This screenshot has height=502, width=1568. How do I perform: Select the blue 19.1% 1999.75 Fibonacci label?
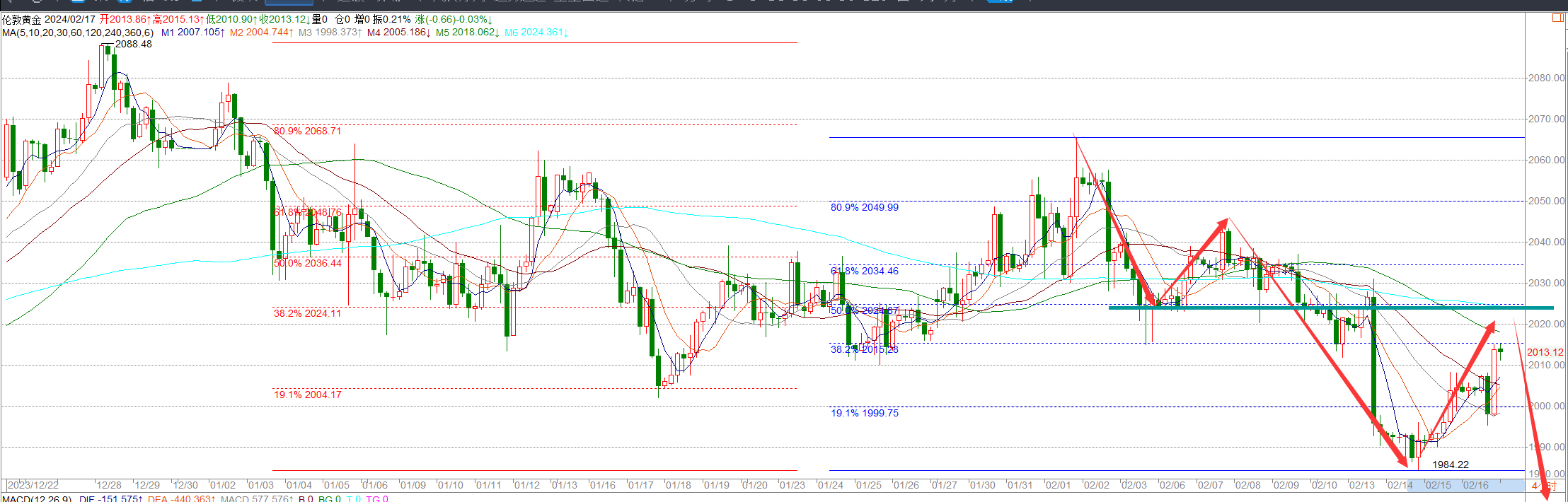point(865,413)
